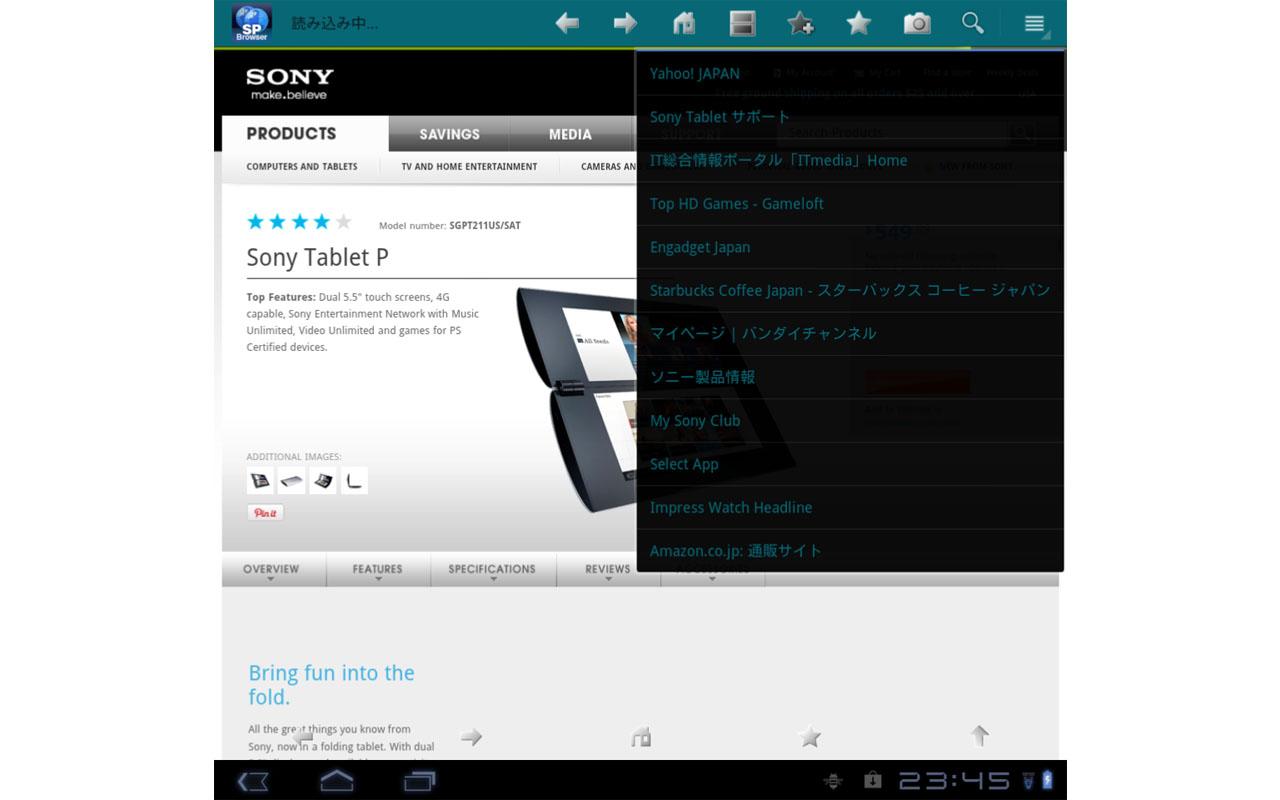Tap the left arrow in the bottom overlay bar
1280x800 pixels.
coord(302,737)
